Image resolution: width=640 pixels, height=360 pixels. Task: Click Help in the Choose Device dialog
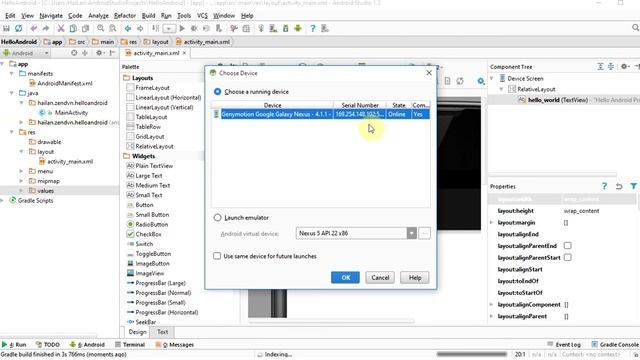pos(415,278)
